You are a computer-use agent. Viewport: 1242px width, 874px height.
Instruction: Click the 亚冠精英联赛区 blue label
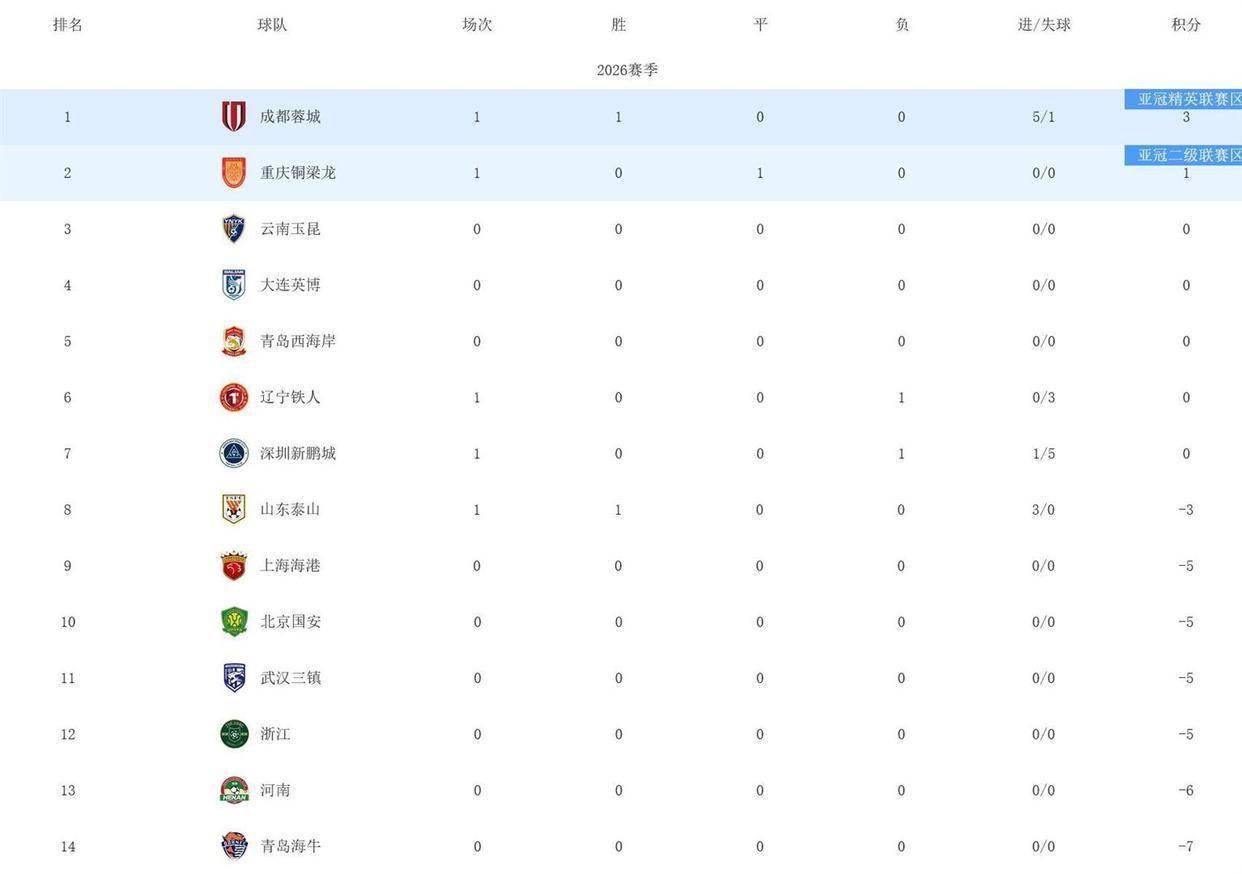pos(1184,99)
